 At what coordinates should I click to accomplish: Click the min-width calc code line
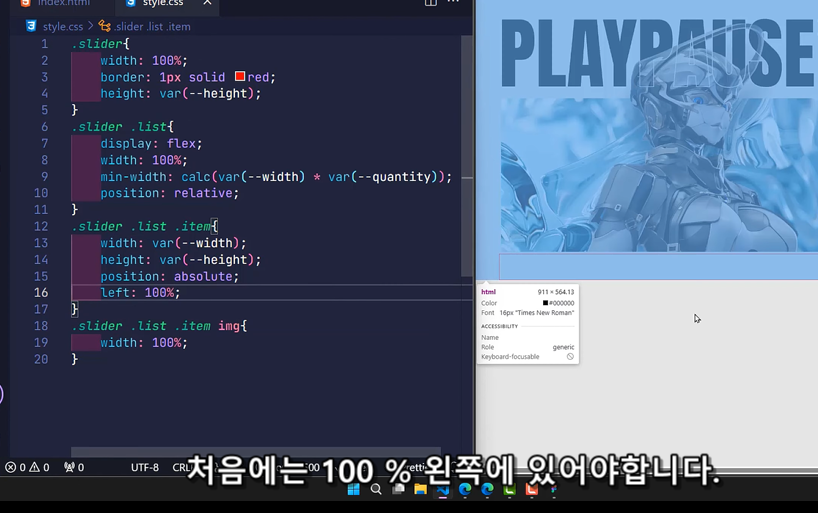(276, 177)
